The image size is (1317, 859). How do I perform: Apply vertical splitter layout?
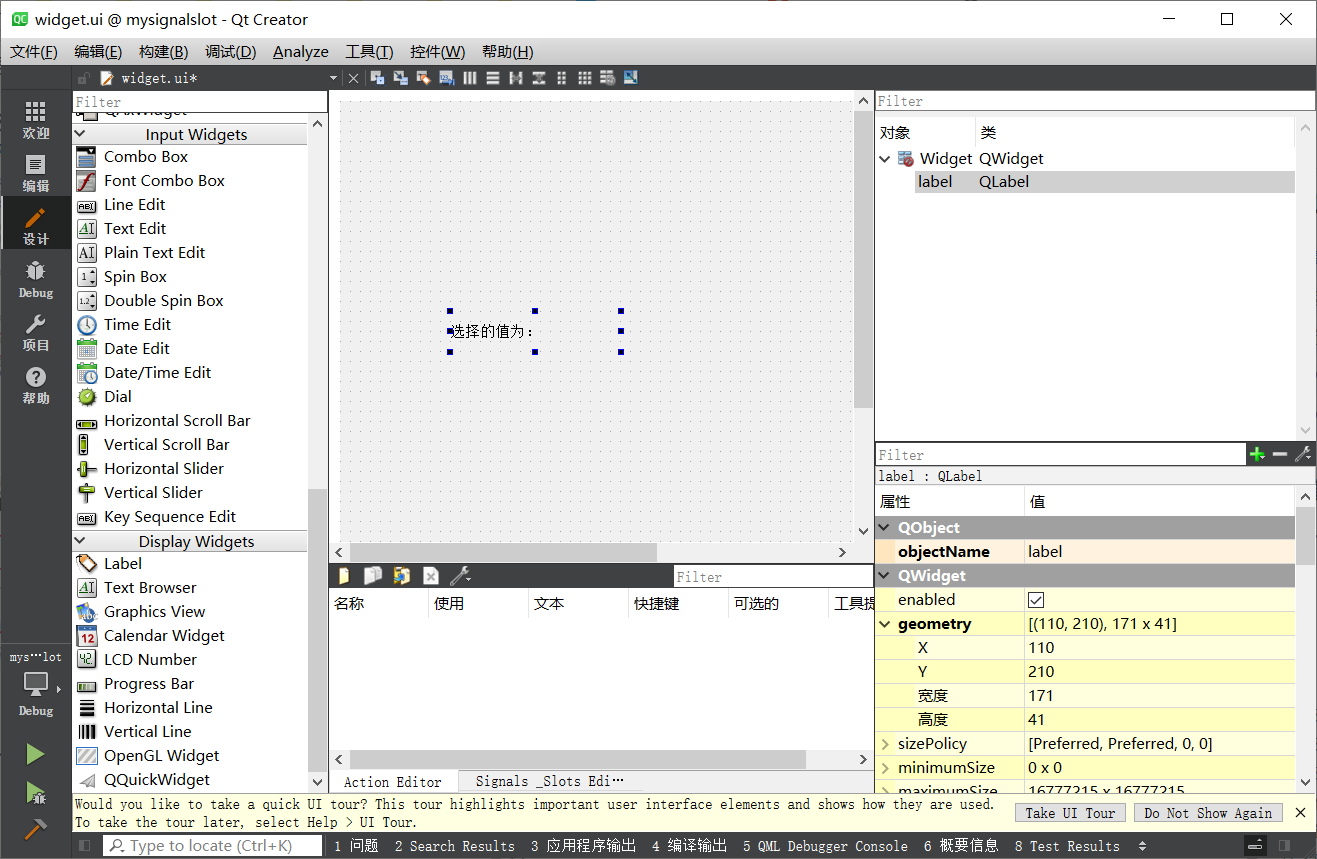click(x=539, y=78)
